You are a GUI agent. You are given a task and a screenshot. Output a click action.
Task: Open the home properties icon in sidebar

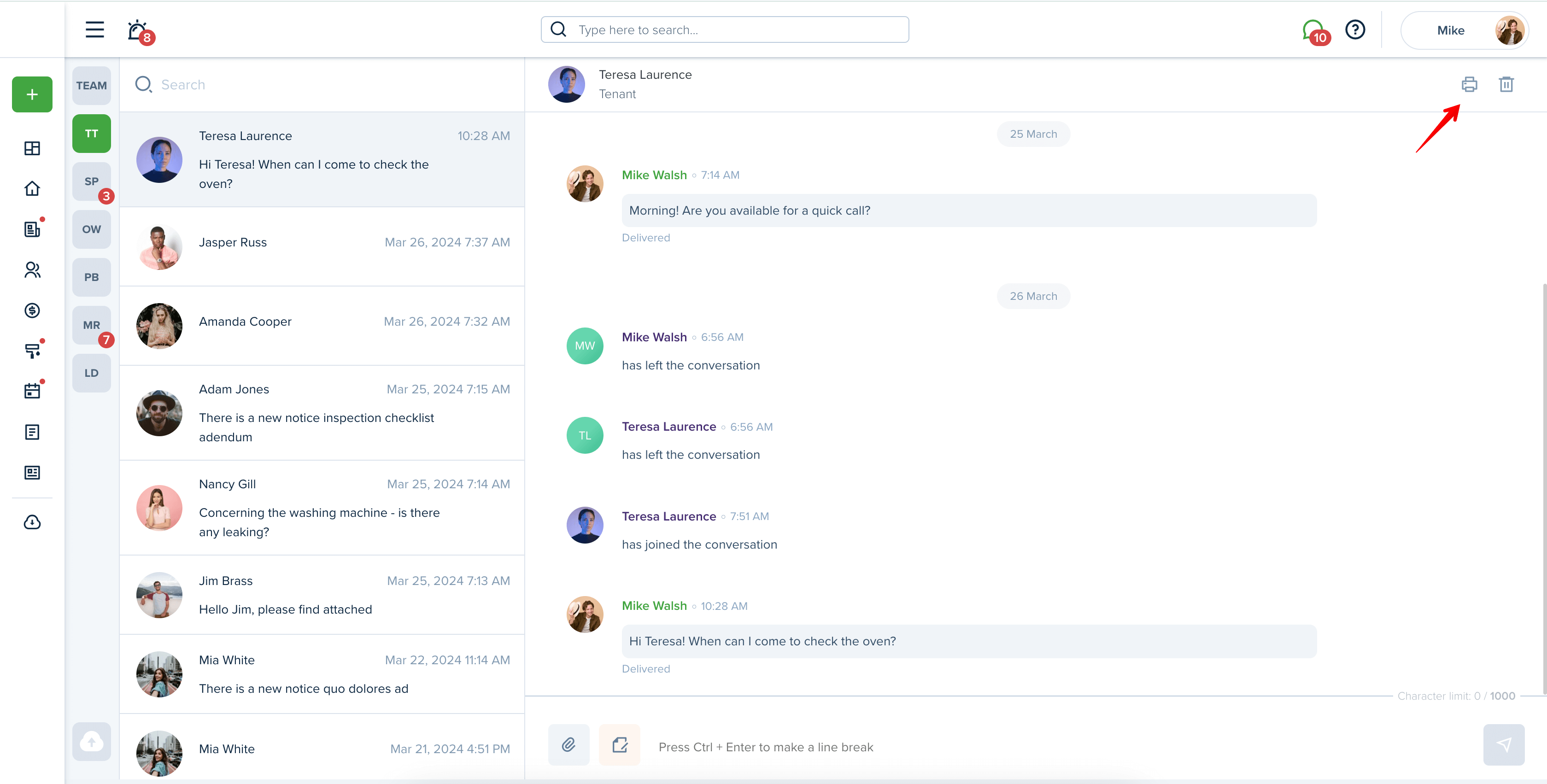[32, 188]
